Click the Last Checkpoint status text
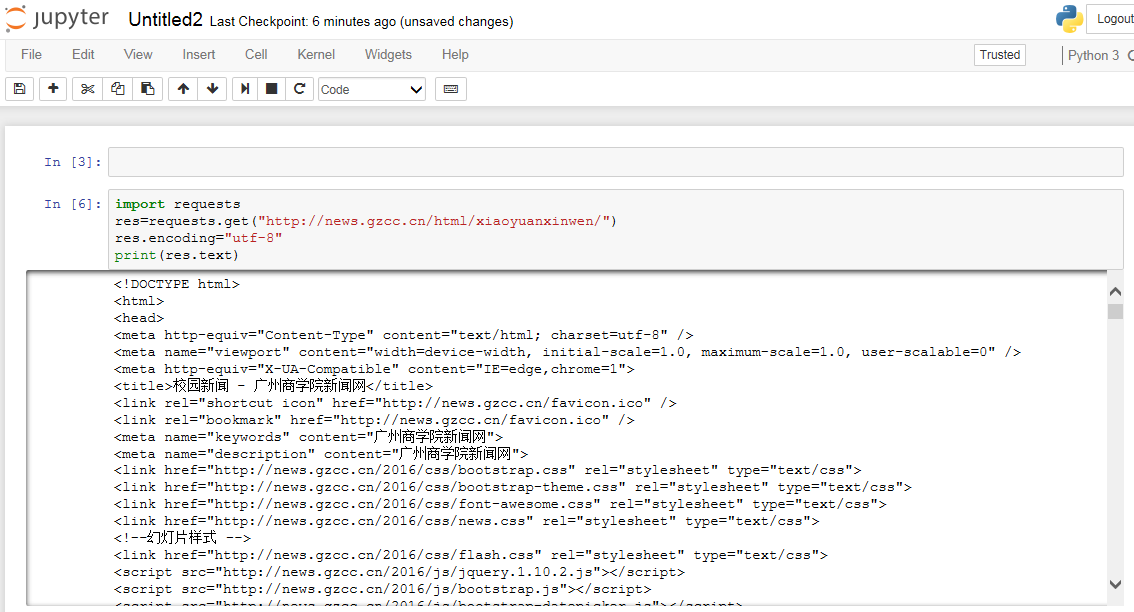 coord(362,22)
